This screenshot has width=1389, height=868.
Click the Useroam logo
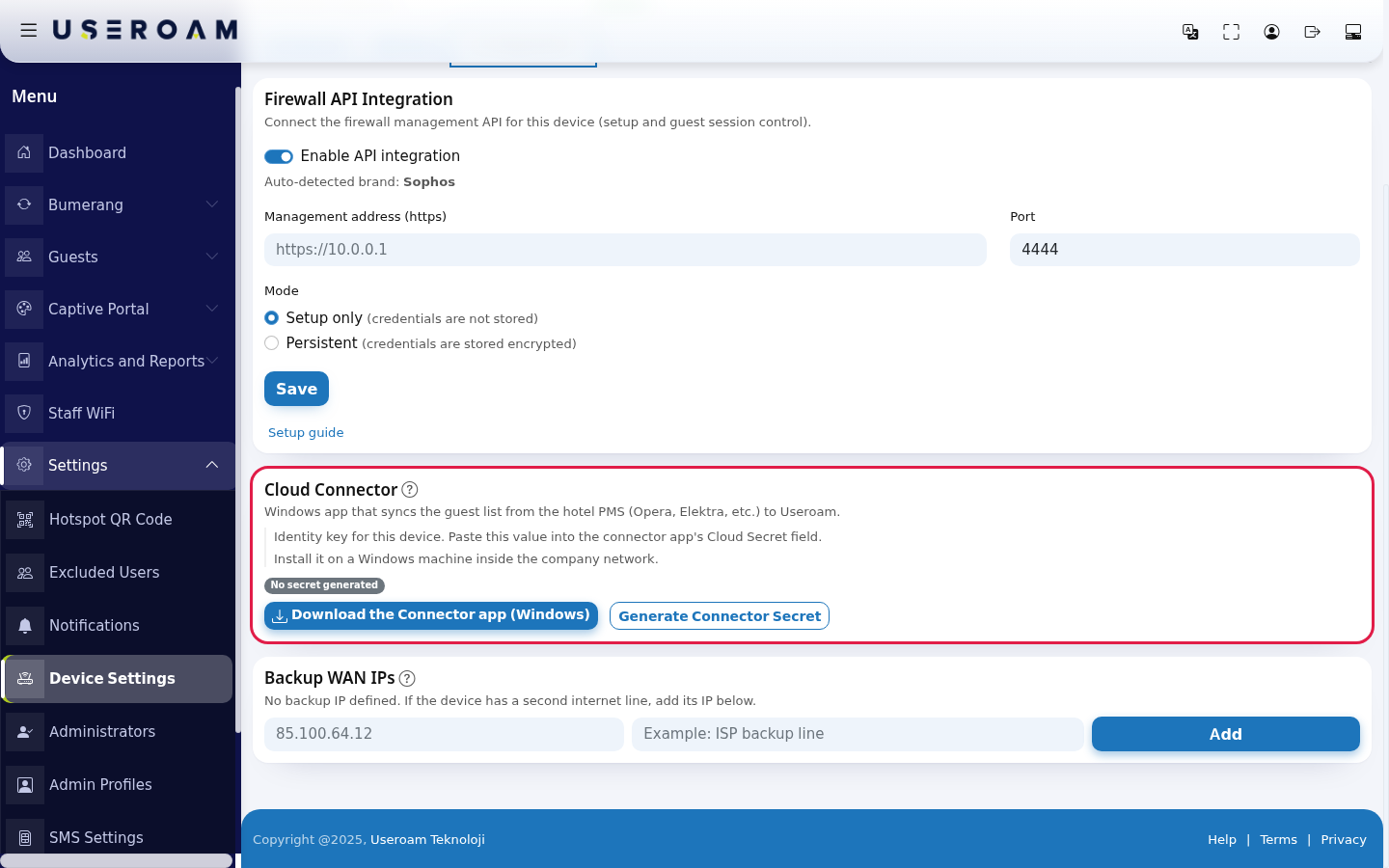coord(145,31)
